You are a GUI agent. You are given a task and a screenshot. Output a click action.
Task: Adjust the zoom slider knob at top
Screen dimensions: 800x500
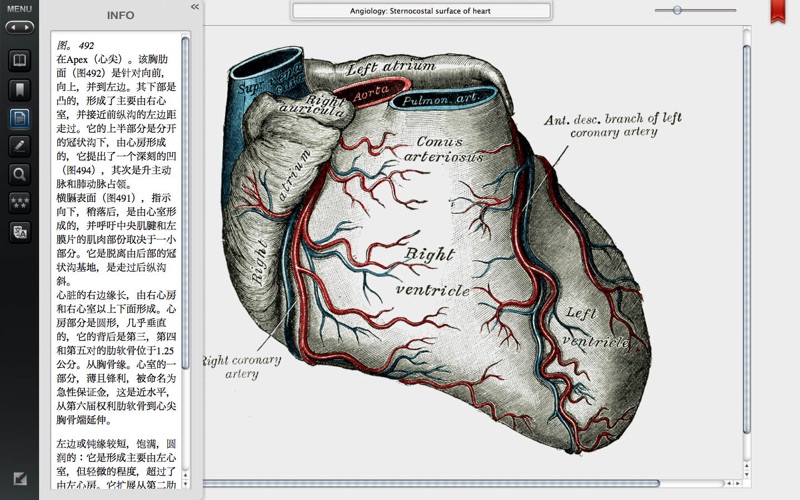677,10
